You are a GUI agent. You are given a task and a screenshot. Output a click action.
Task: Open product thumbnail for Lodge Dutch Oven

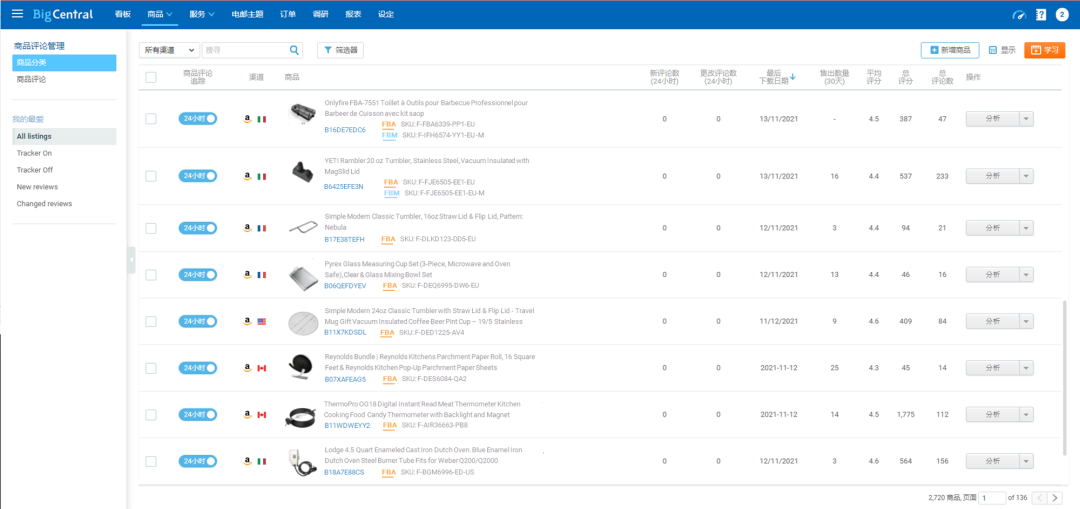point(300,464)
